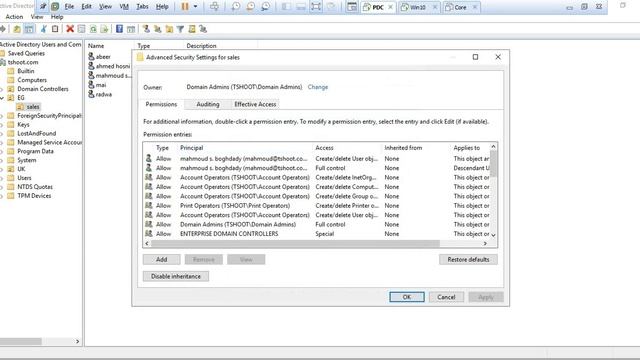
Task: Click Cancel in Advanced Security Settings
Action: click(446, 297)
